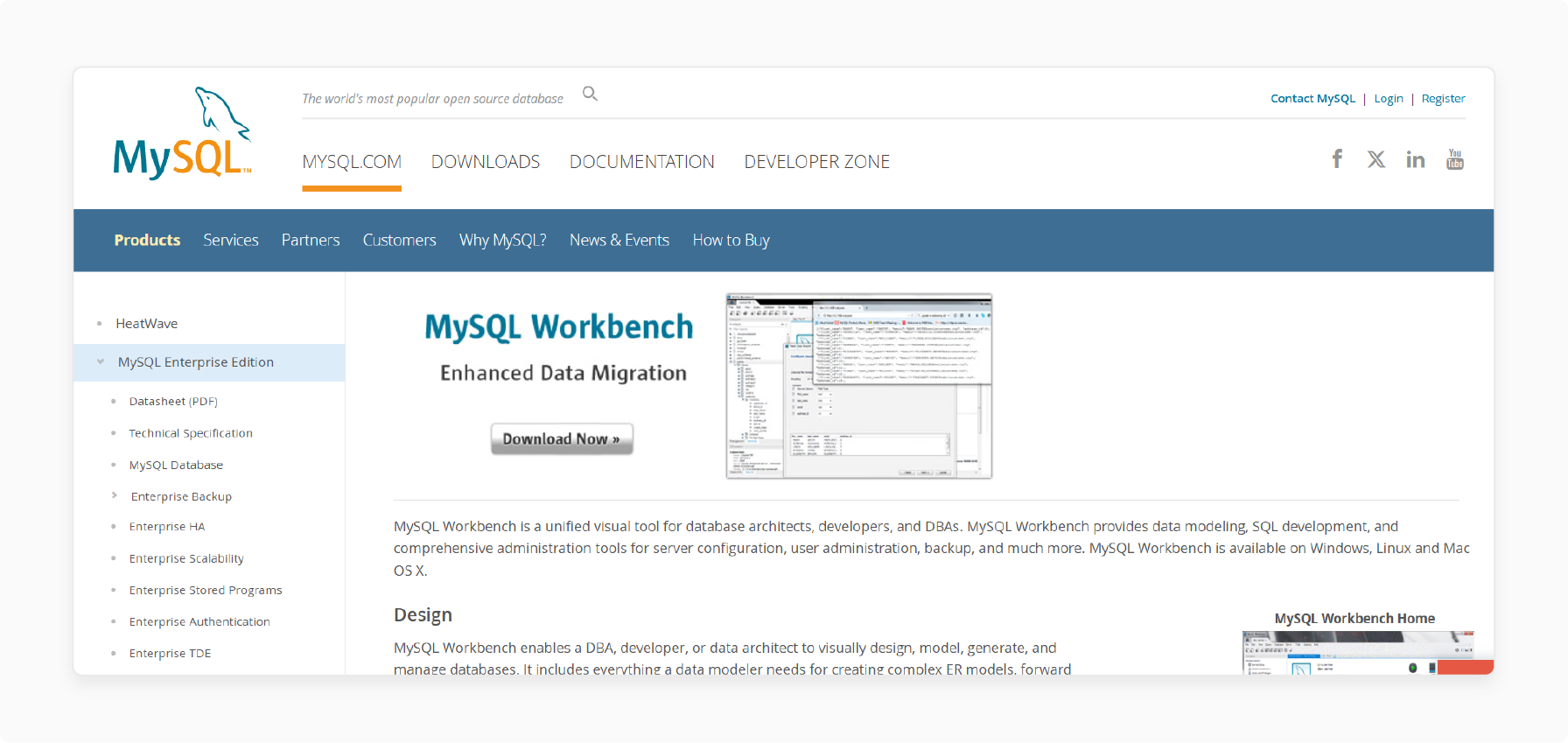Select the MYSQL.COM tab
Viewport: 1568px width, 743px height.
(x=352, y=162)
